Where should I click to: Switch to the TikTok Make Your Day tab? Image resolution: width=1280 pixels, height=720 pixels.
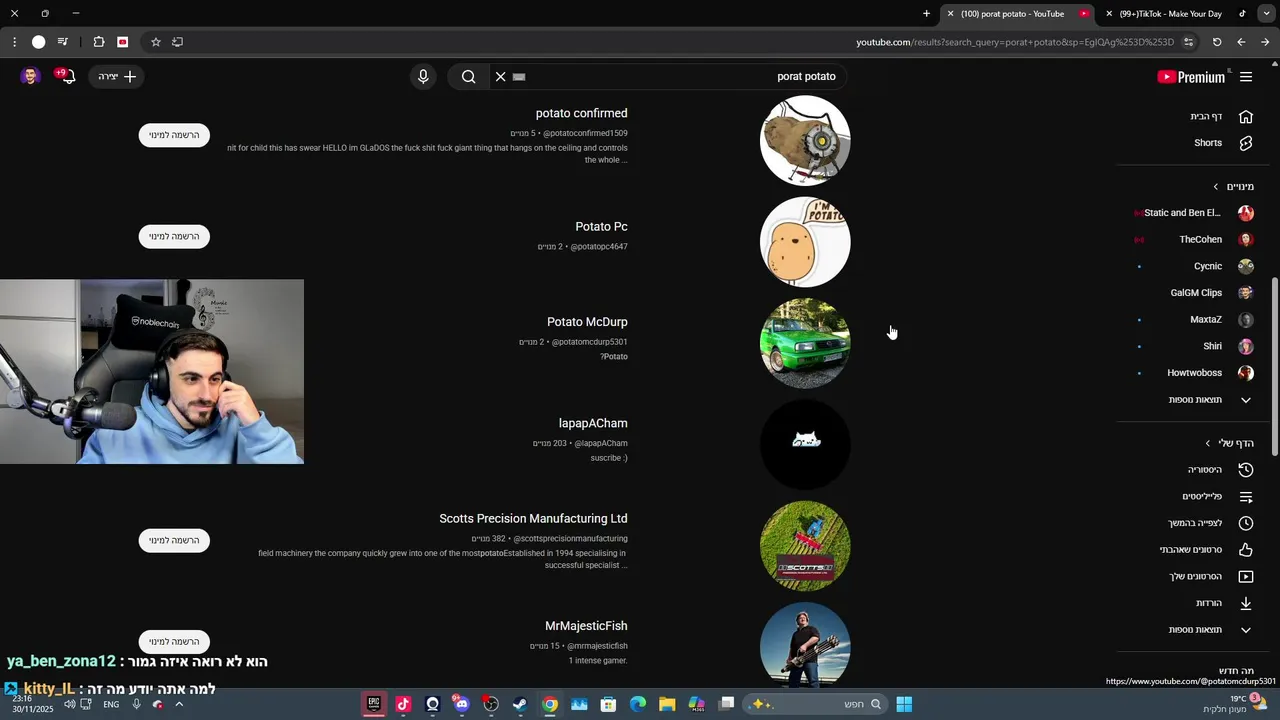(x=1176, y=14)
